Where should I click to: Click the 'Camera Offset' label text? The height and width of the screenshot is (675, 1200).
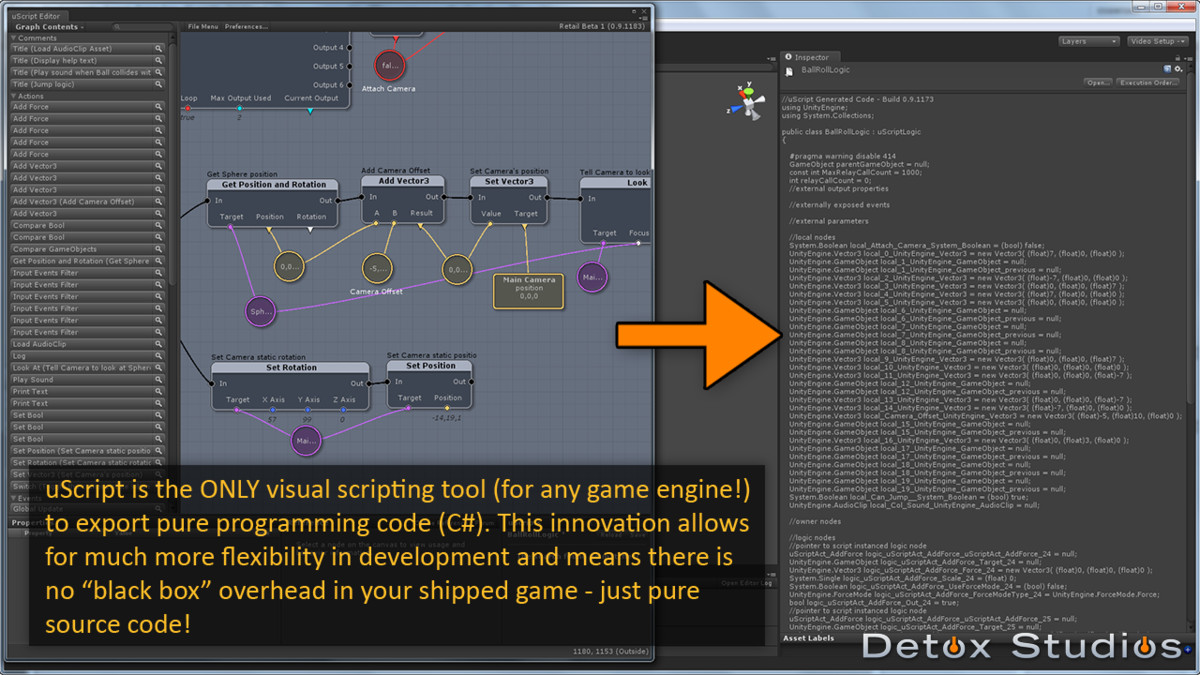[376, 291]
